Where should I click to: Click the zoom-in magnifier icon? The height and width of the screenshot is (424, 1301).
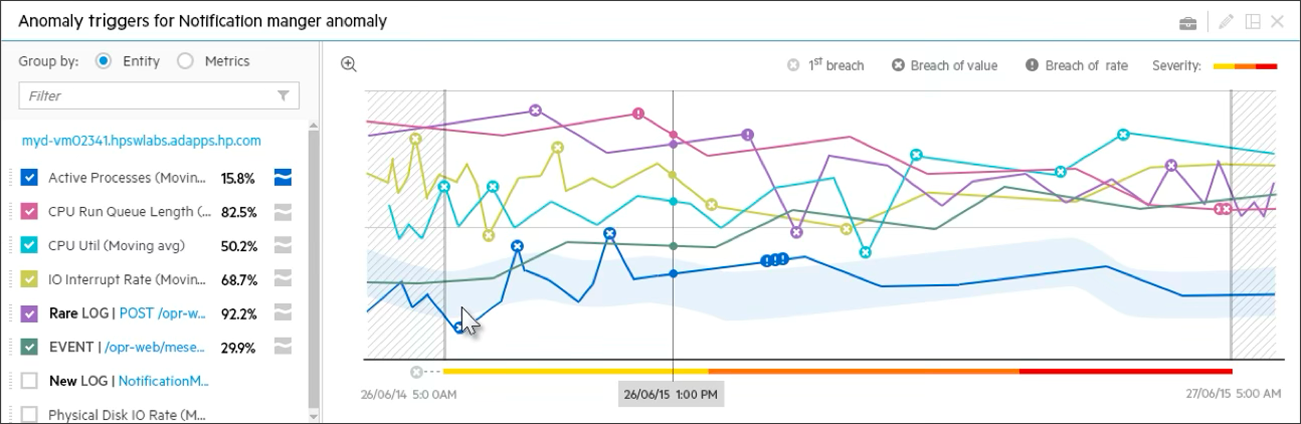(348, 64)
